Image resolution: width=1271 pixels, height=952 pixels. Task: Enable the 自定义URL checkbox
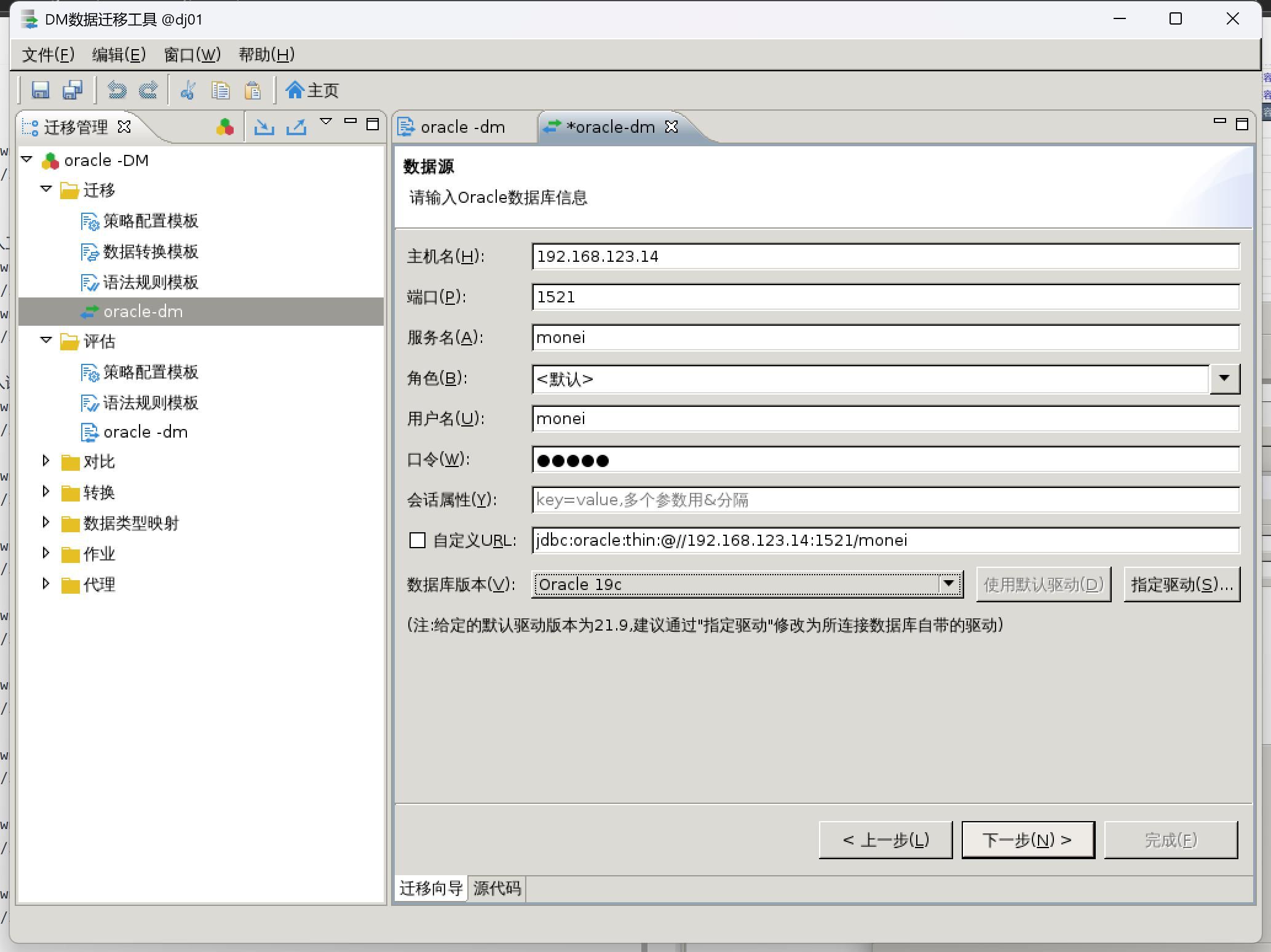pyautogui.click(x=418, y=540)
